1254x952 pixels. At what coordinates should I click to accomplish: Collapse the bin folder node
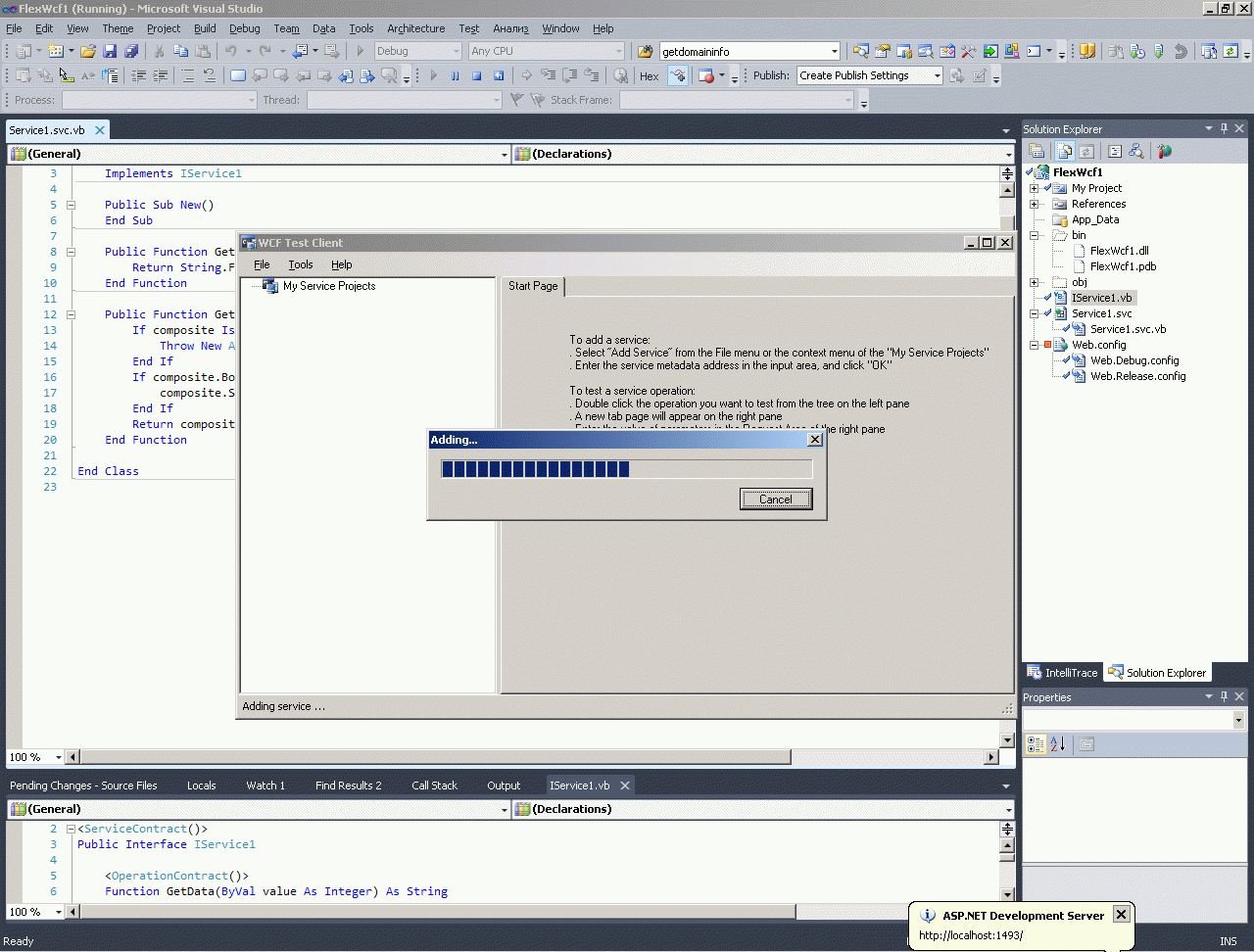click(x=1034, y=235)
